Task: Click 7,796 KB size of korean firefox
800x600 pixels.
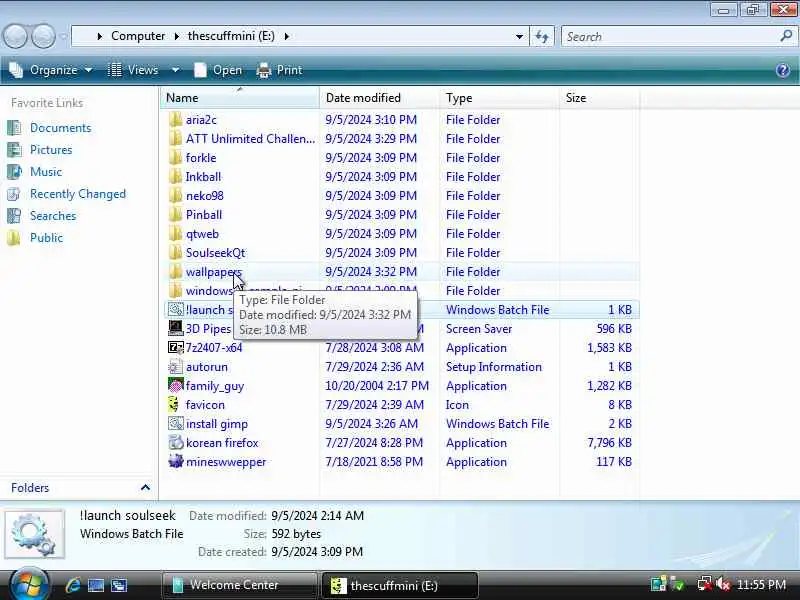Action: pos(609,443)
